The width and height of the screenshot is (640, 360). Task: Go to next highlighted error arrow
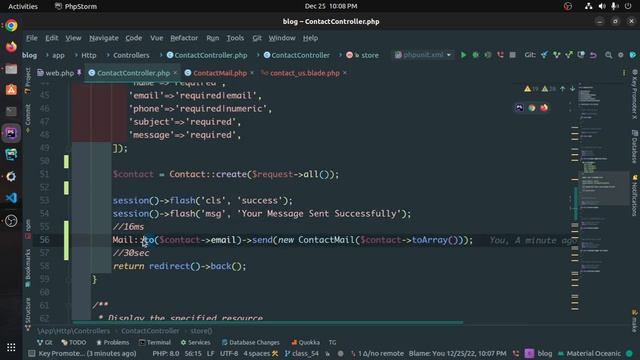pyautogui.click(x=573, y=89)
